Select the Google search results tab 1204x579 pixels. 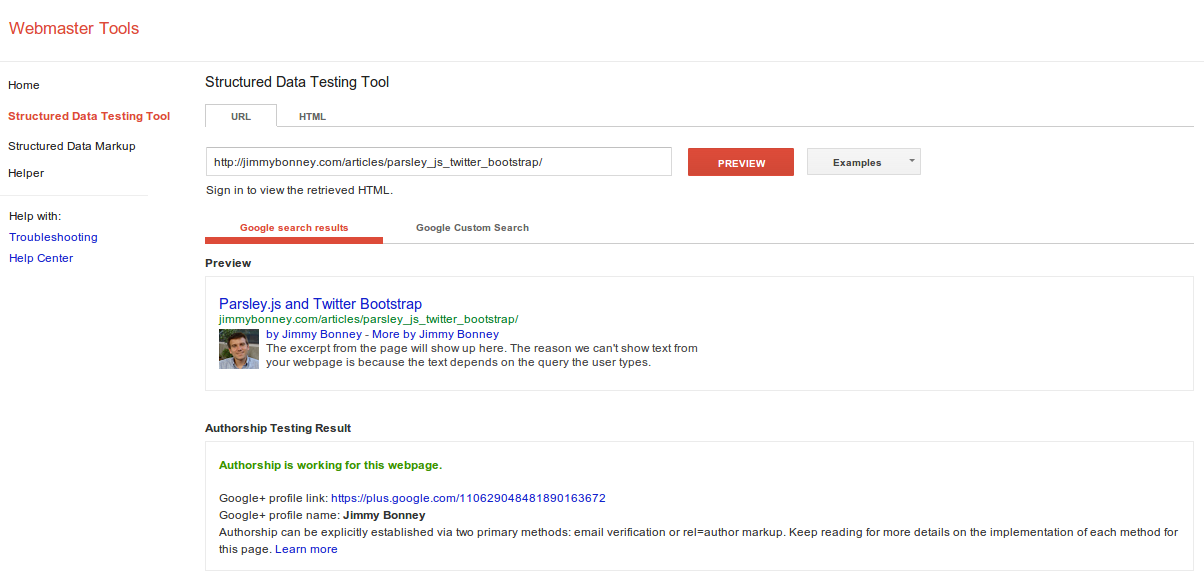pyautogui.click(x=293, y=227)
